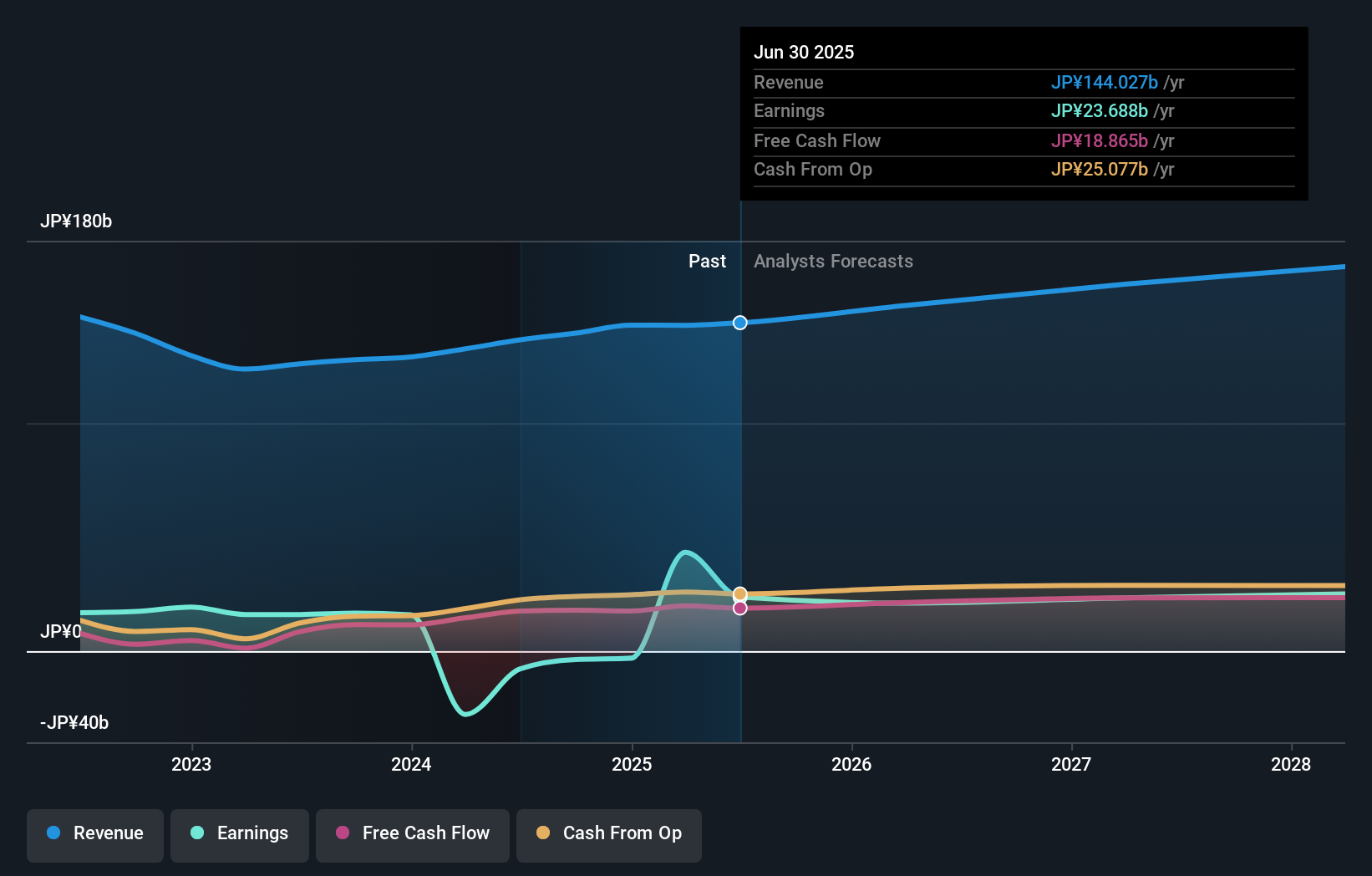This screenshot has height=876, width=1372.
Task: Open the Free Cash Flow legend button
Action: [x=412, y=833]
